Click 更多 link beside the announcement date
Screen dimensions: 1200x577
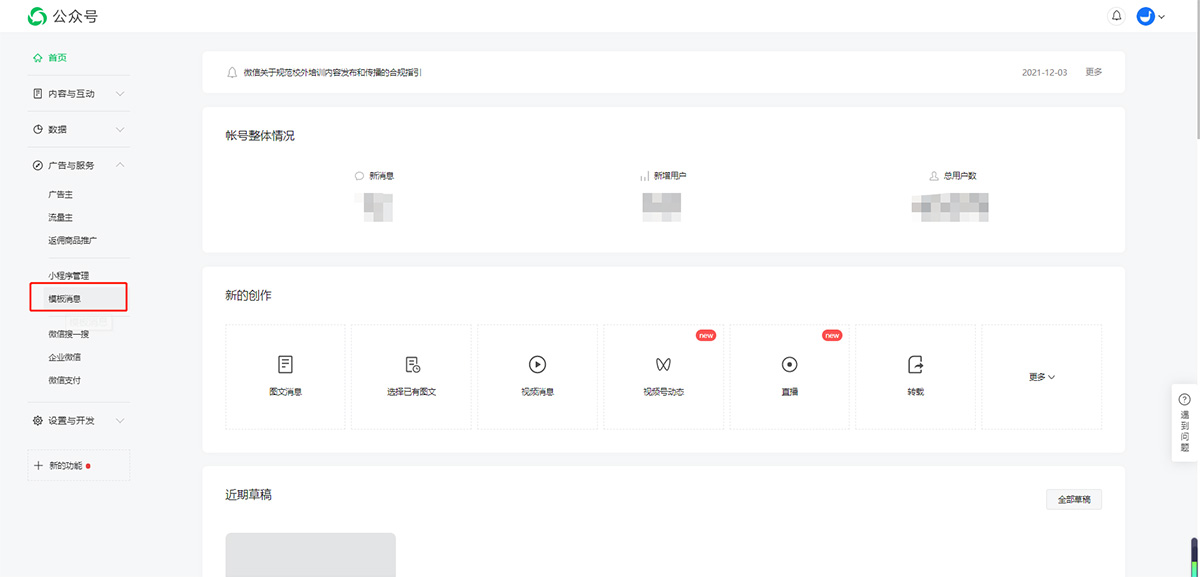[1094, 72]
